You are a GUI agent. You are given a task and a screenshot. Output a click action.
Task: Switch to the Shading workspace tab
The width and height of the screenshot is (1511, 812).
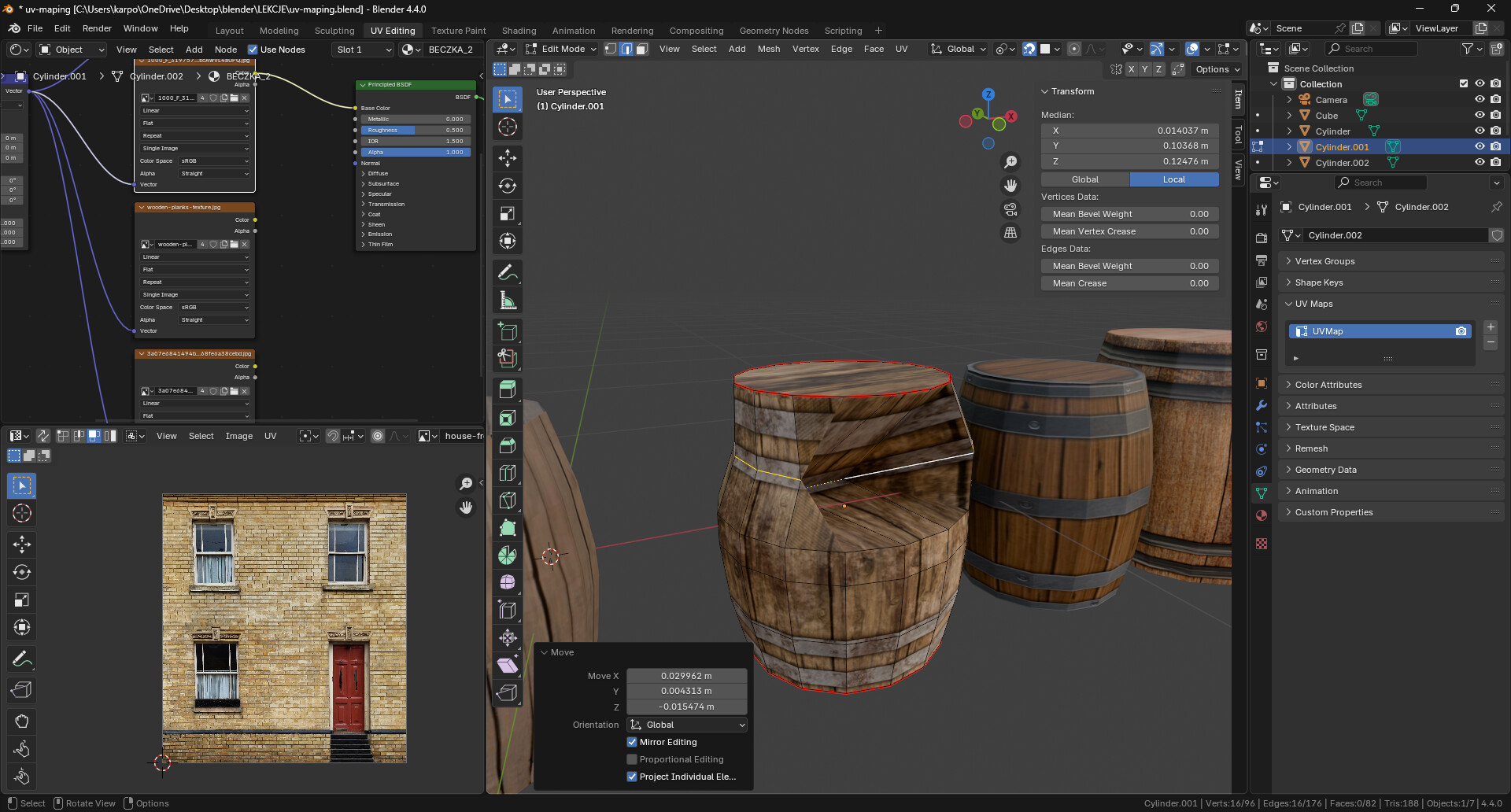519,30
